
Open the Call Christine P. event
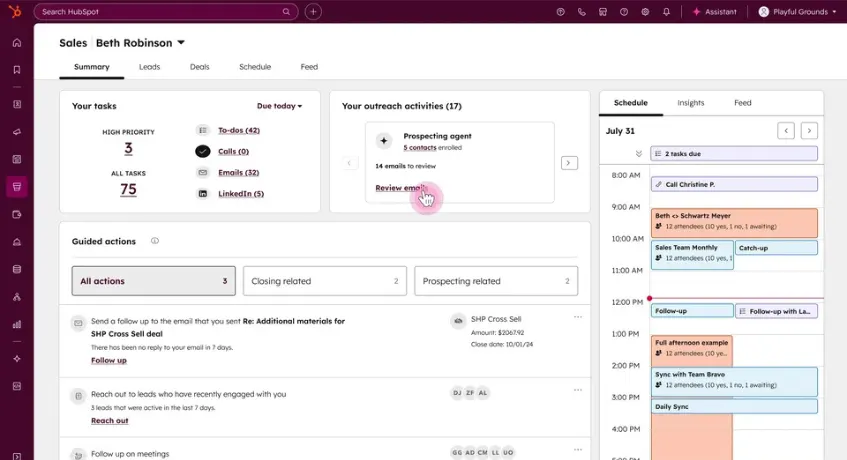click(734, 184)
